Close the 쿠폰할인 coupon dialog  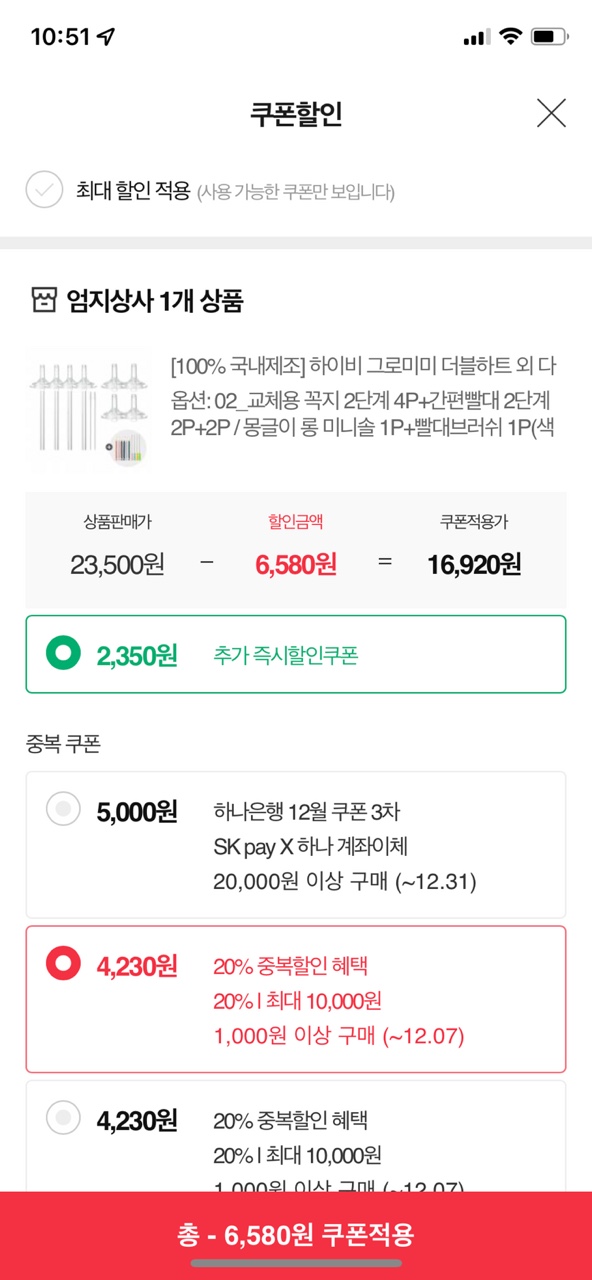[x=551, y=113]
